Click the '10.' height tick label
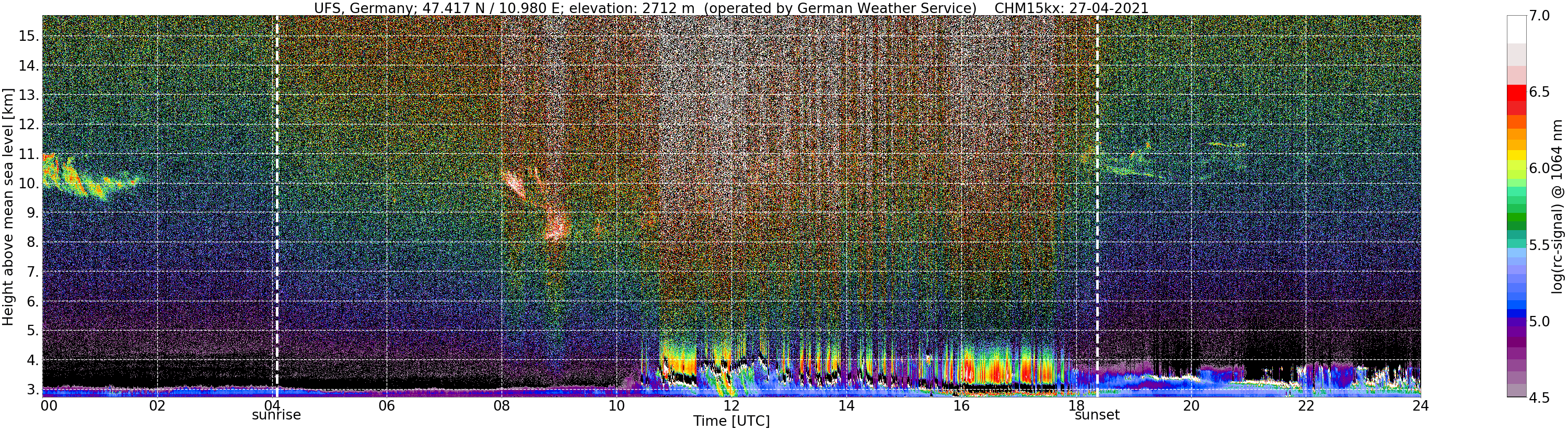Viewport: 1568px width, 431px height. pyautogui.click(x=29, y=184)
